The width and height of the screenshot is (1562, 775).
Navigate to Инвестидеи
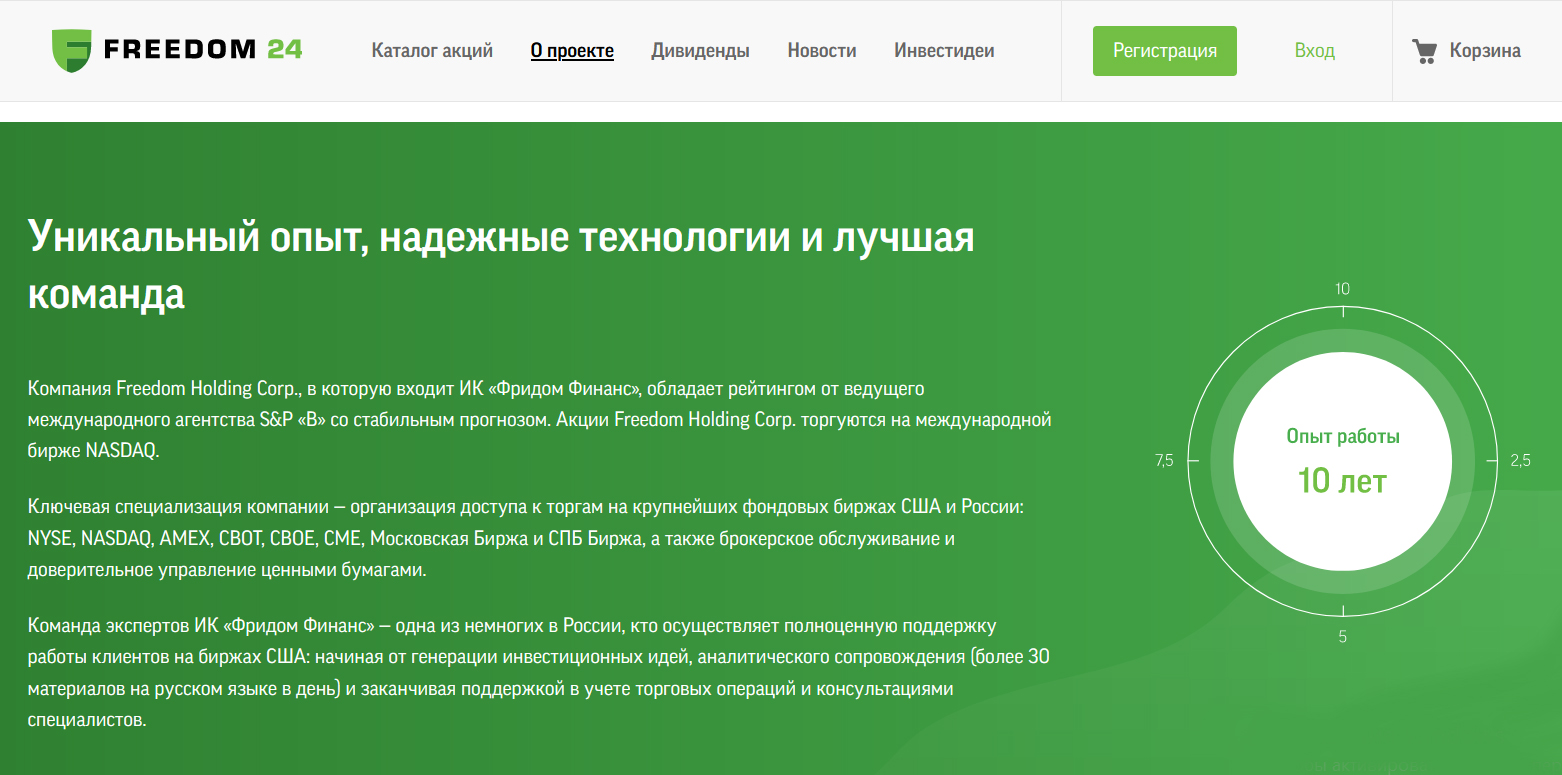pos(944,51)
